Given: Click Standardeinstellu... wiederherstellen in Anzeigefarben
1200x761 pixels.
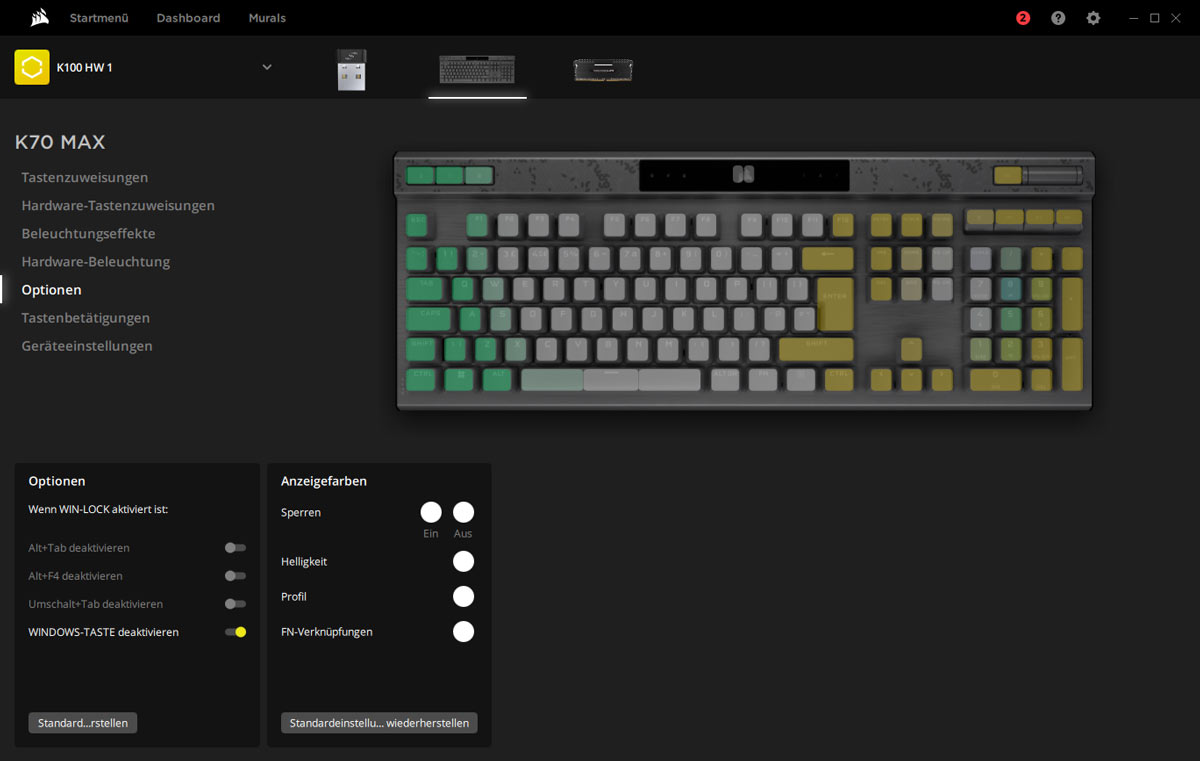Looking at the screenshot, I should coord(379,723).
